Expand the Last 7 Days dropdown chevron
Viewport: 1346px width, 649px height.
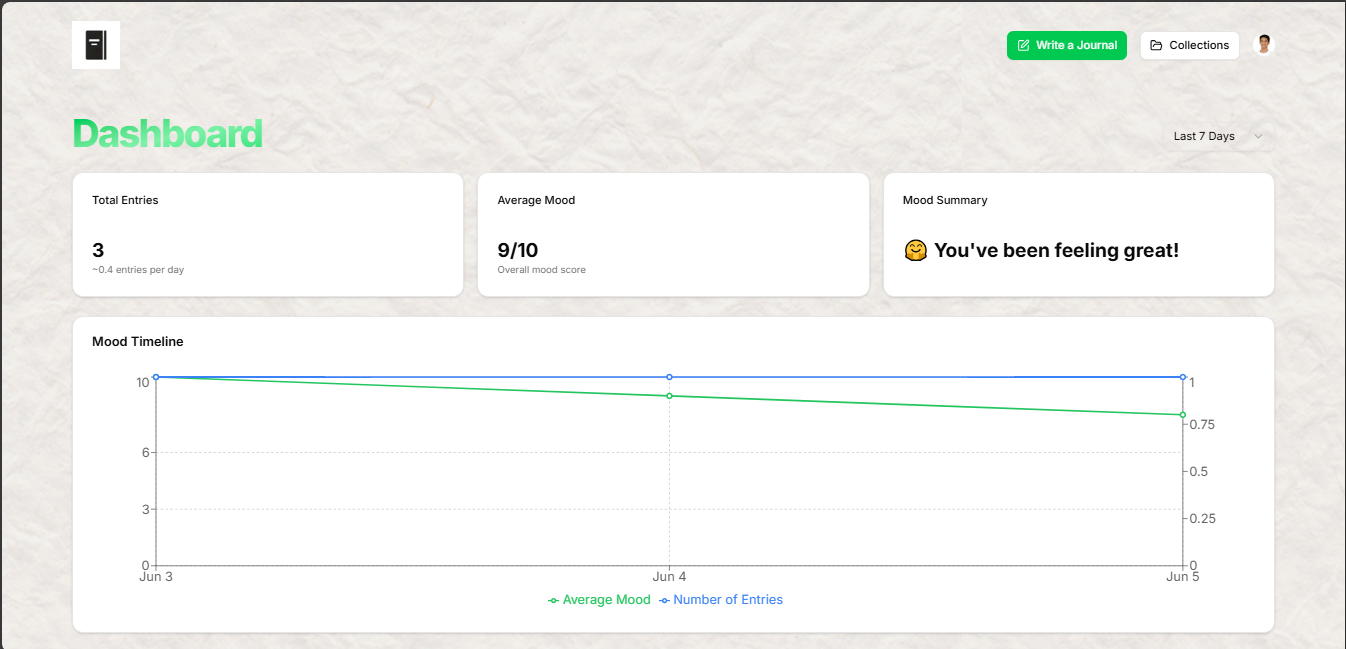coord(1258,136)
